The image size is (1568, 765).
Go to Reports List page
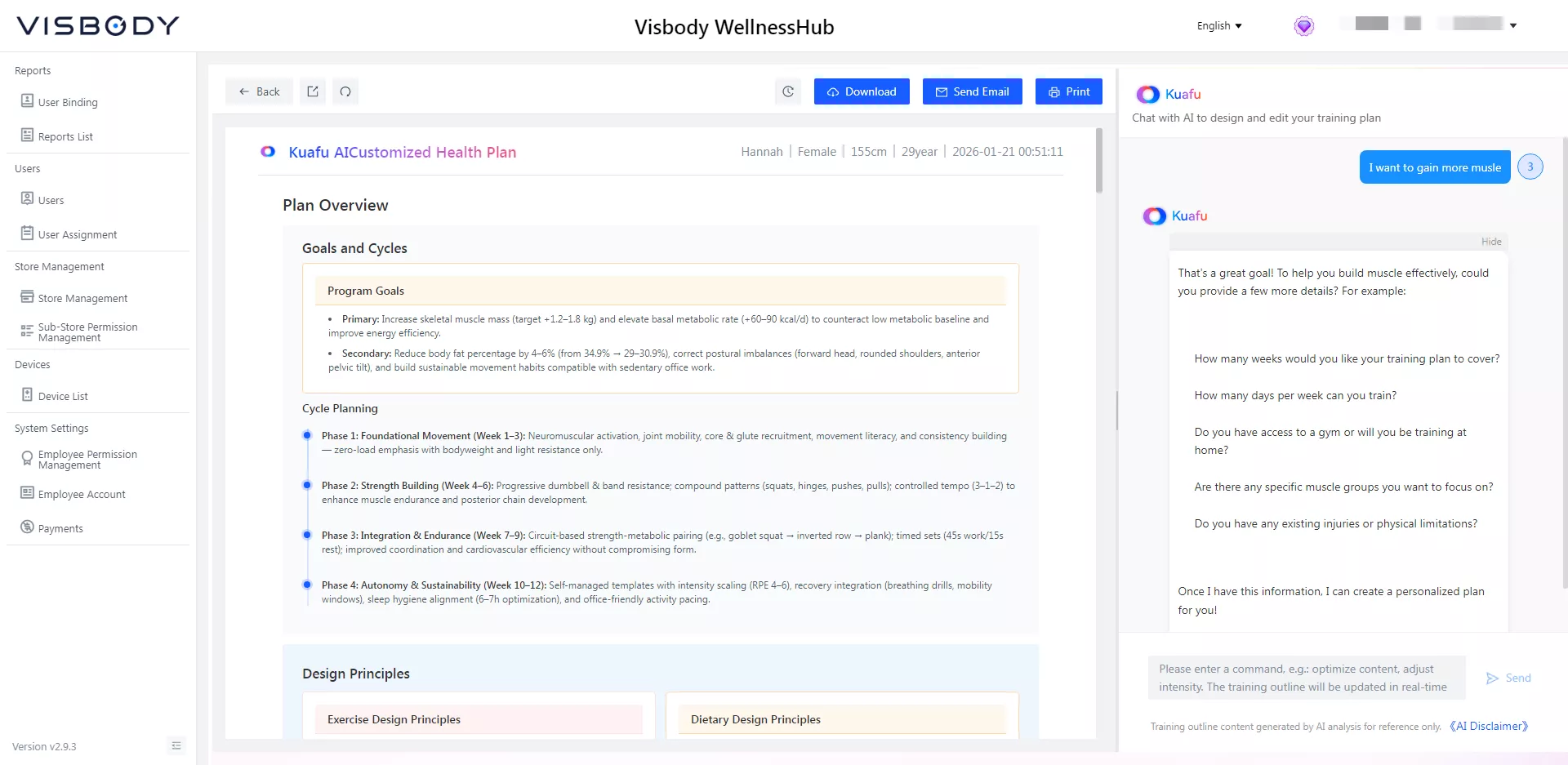[x=65, y=136]
